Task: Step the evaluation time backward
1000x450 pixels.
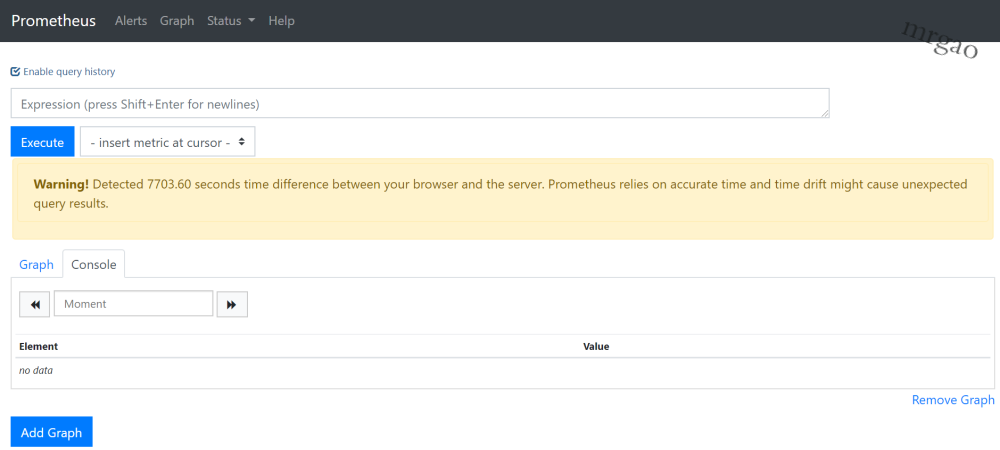Action: (34, 304)
